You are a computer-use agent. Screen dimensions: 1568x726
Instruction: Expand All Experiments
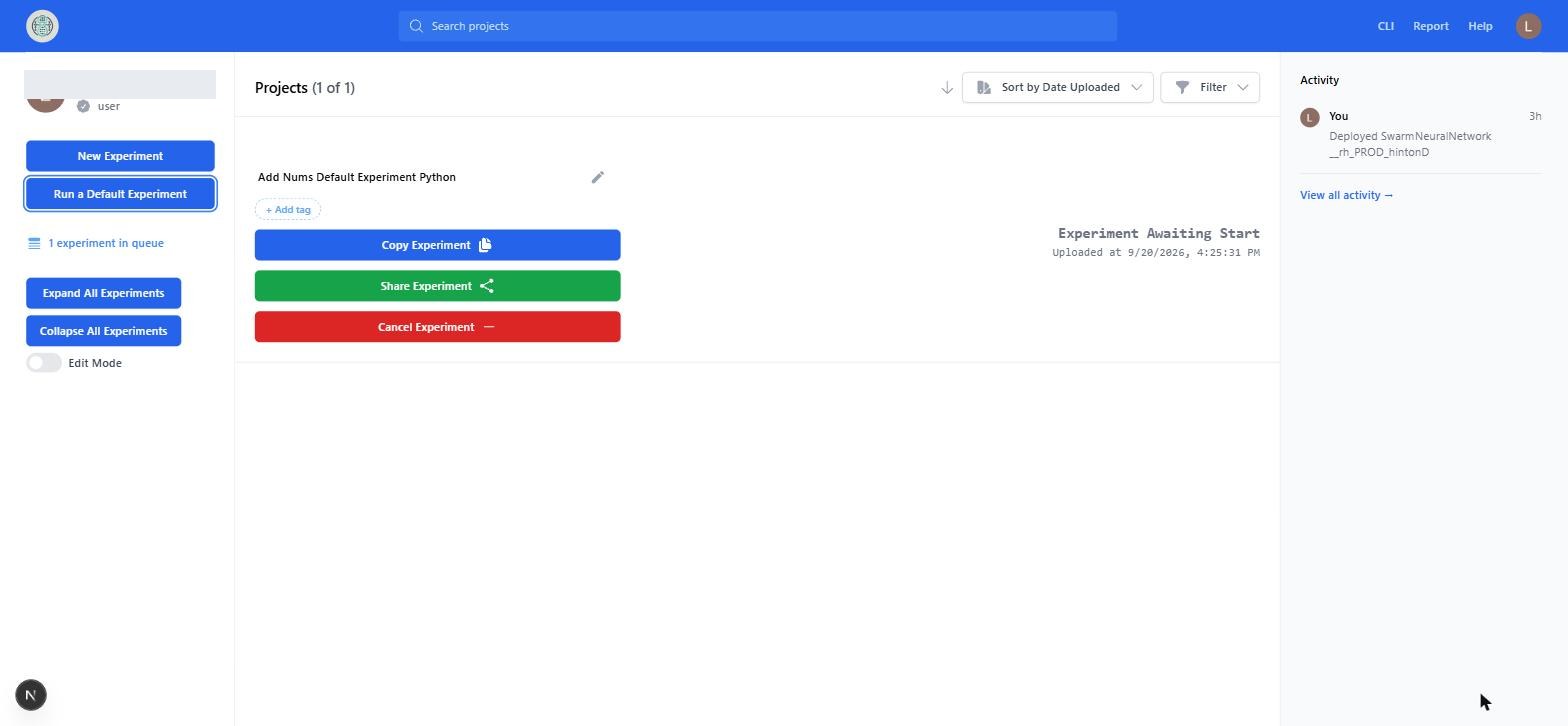(x=103, y=293)
